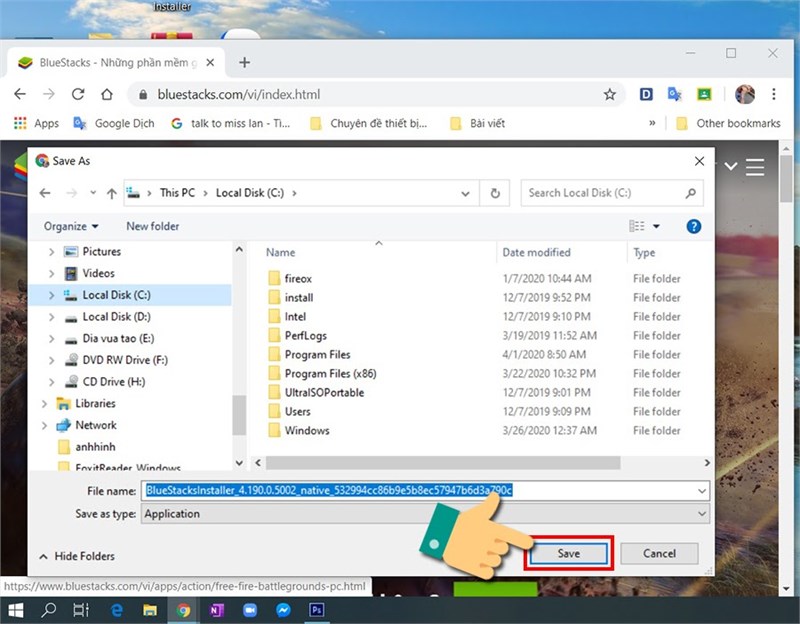
Task: Click the Save button
Action: tap(568, 553)
